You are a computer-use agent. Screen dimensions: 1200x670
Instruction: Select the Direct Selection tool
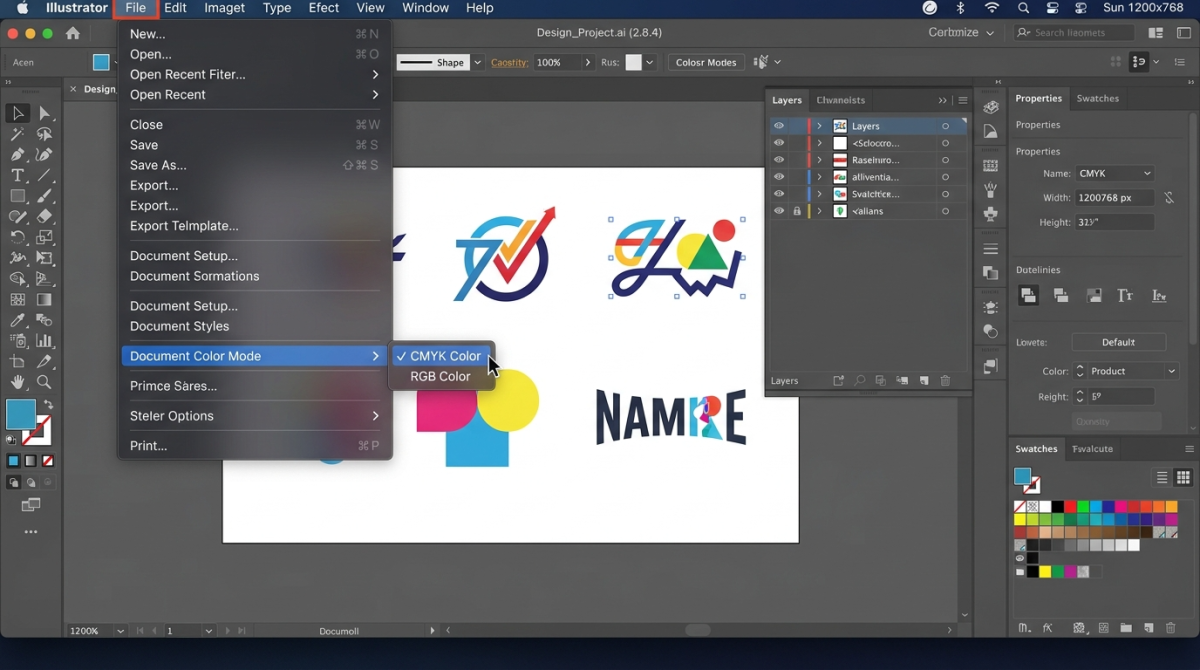[x=44, y=113]
